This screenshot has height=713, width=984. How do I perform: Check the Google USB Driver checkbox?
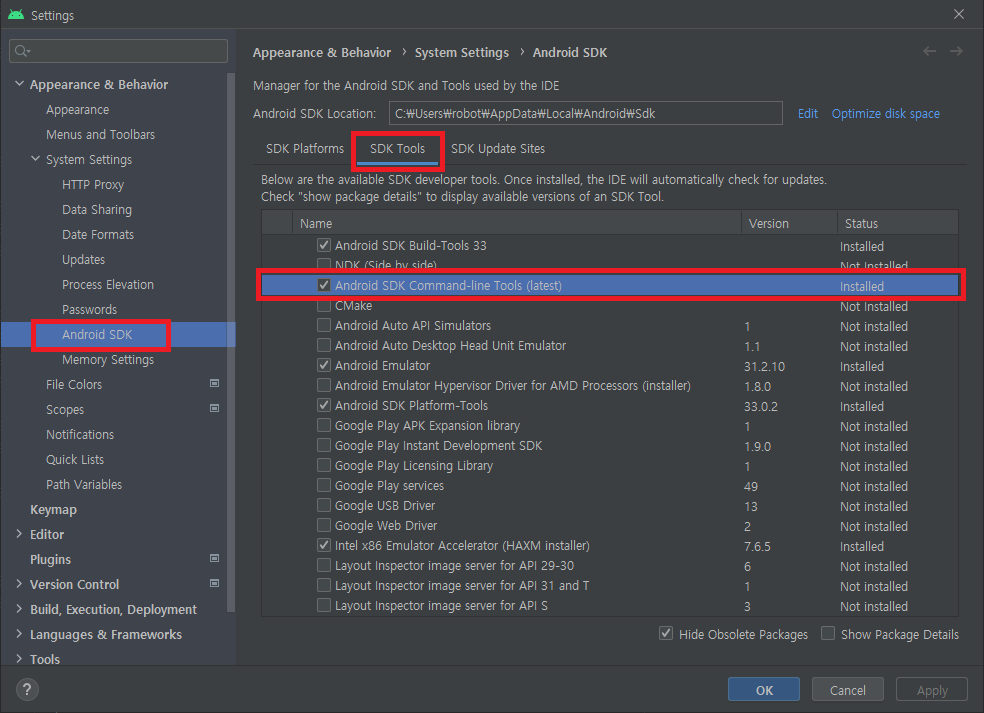pyautogui.click(x=324, y=505)
